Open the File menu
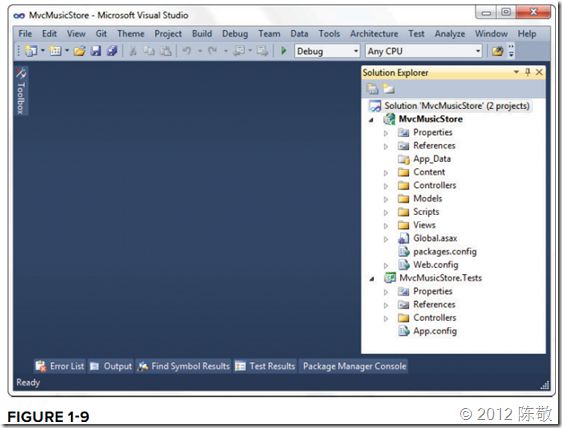 click(x=25, y=34)
